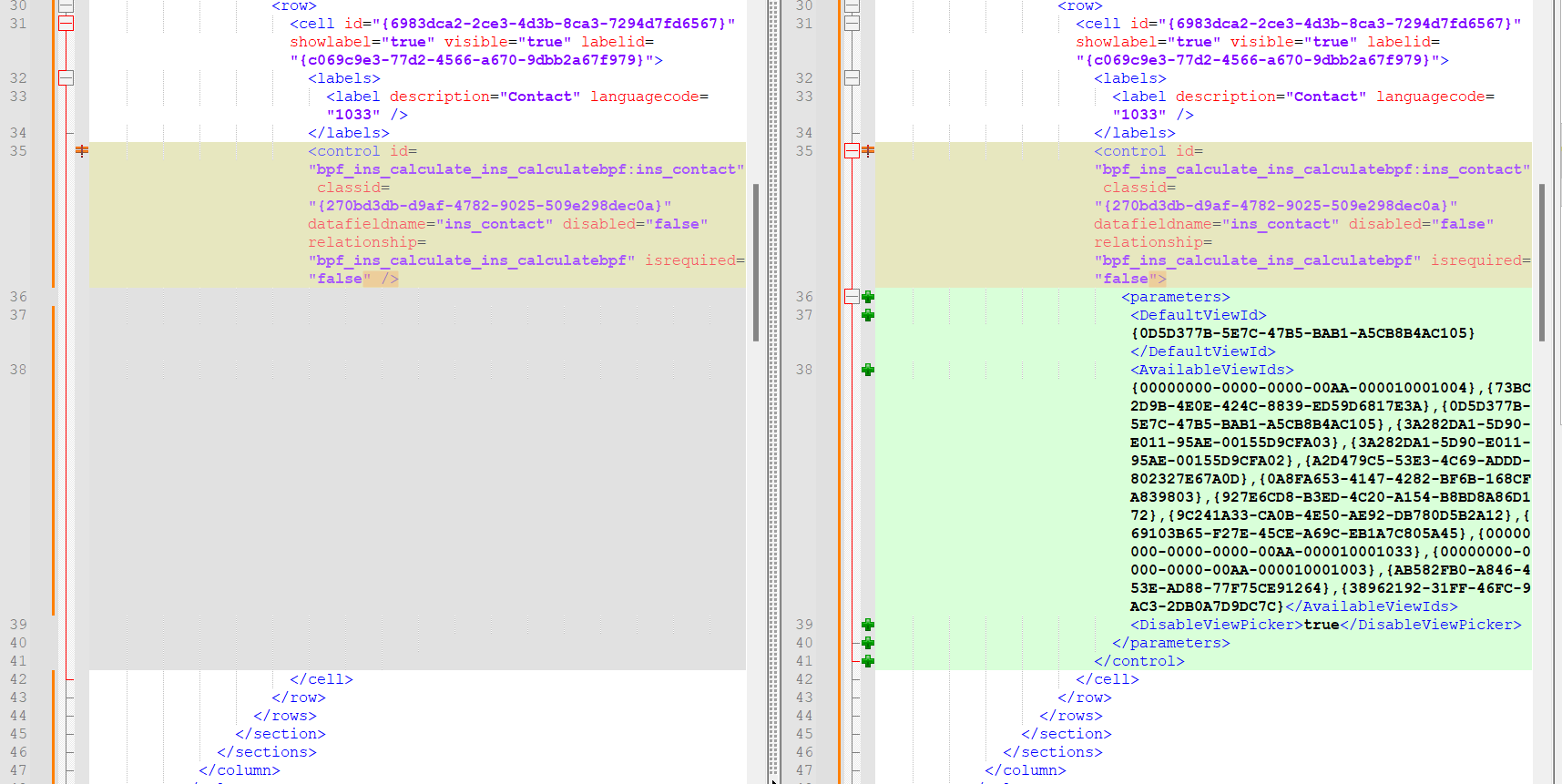Click the DisableViewPicker true line

pos(1326,625)
